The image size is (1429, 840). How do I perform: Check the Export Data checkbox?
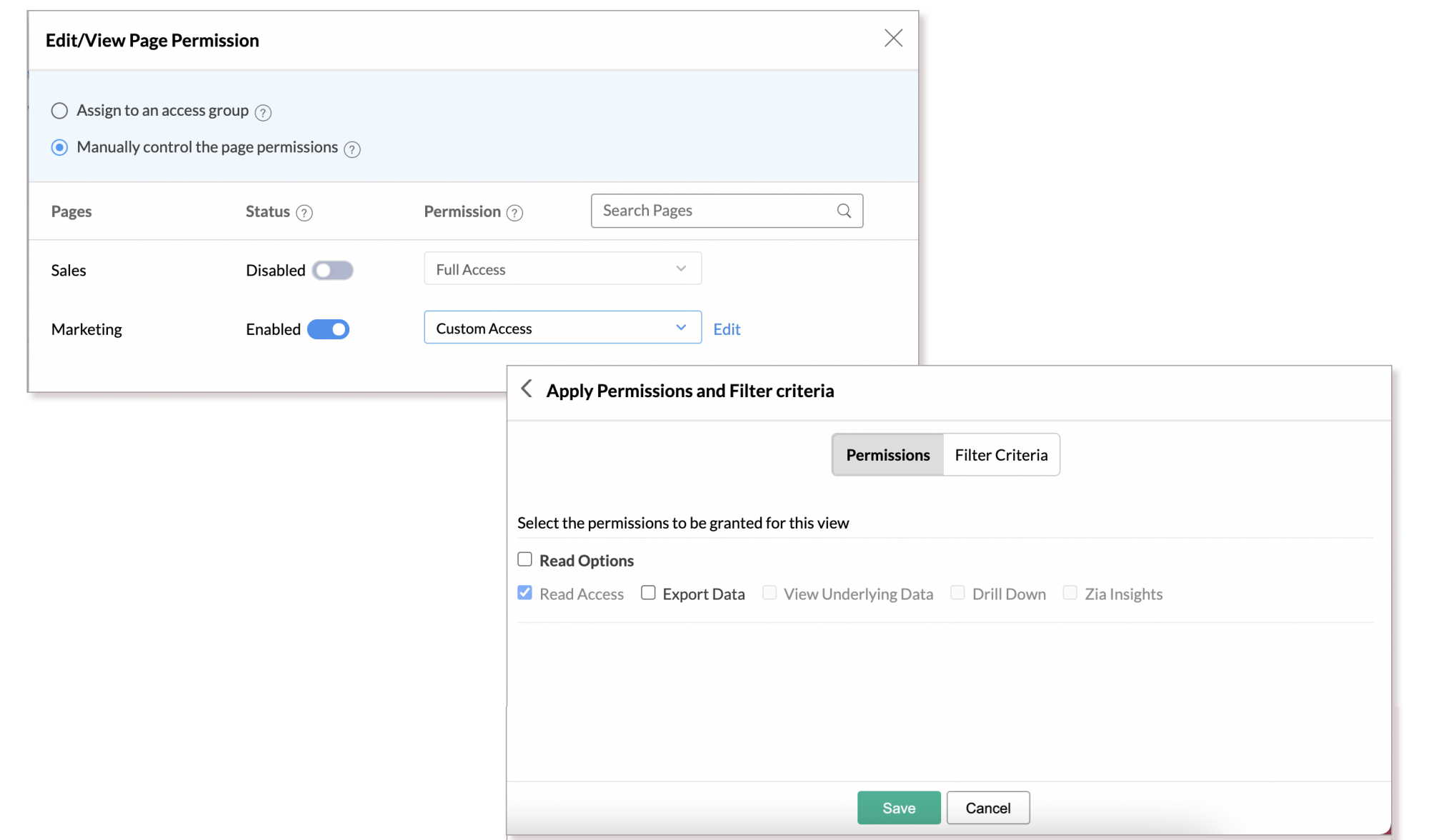(648, 593)
